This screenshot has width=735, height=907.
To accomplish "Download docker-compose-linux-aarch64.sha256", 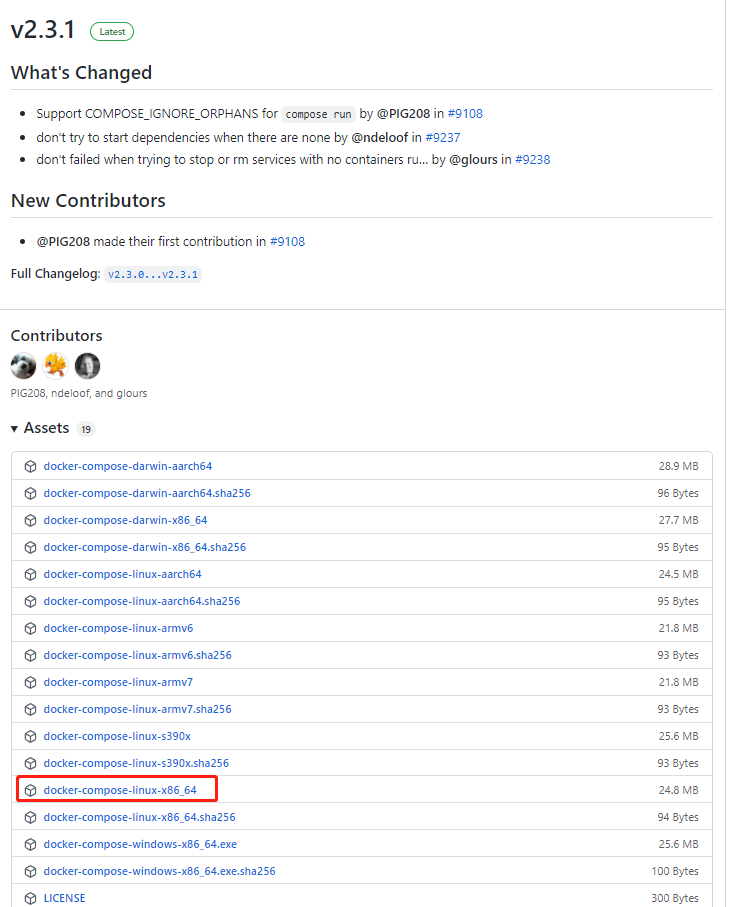I will point(142,602).
